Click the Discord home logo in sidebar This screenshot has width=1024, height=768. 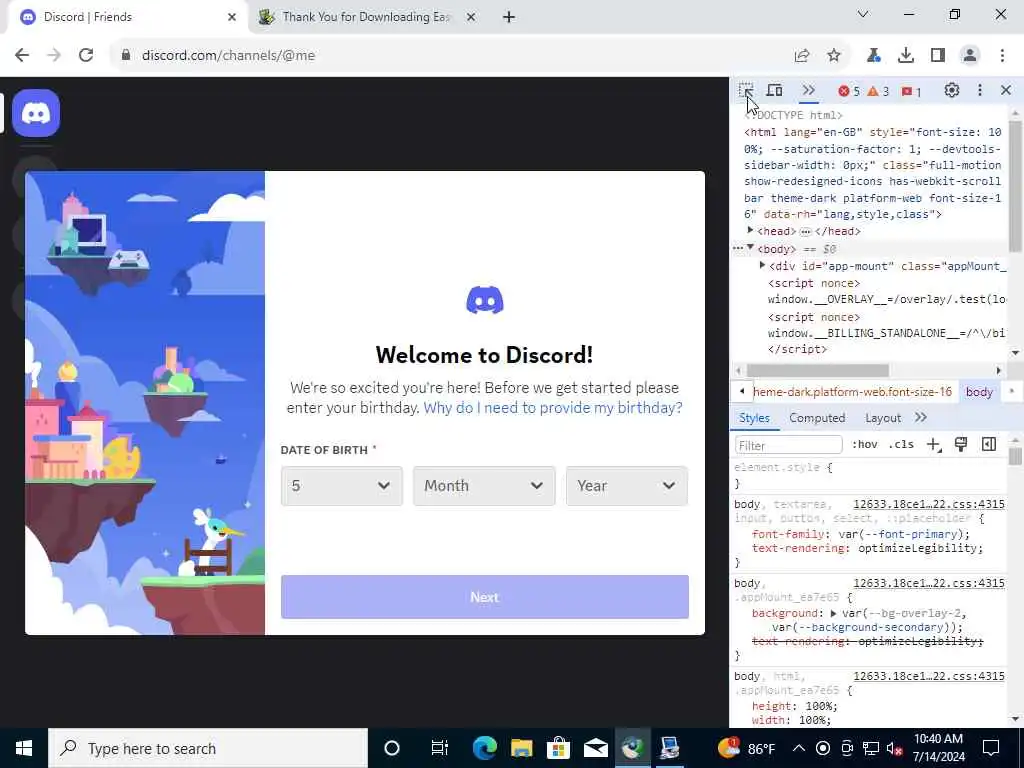click(36, 113)
